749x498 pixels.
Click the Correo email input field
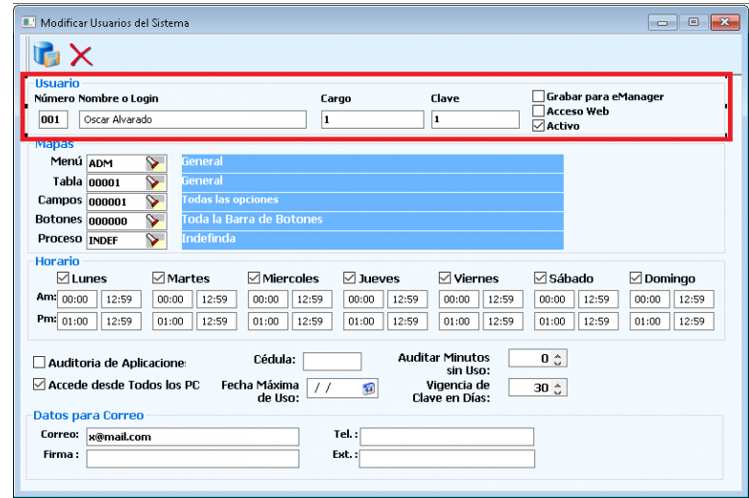pos(192,437)
